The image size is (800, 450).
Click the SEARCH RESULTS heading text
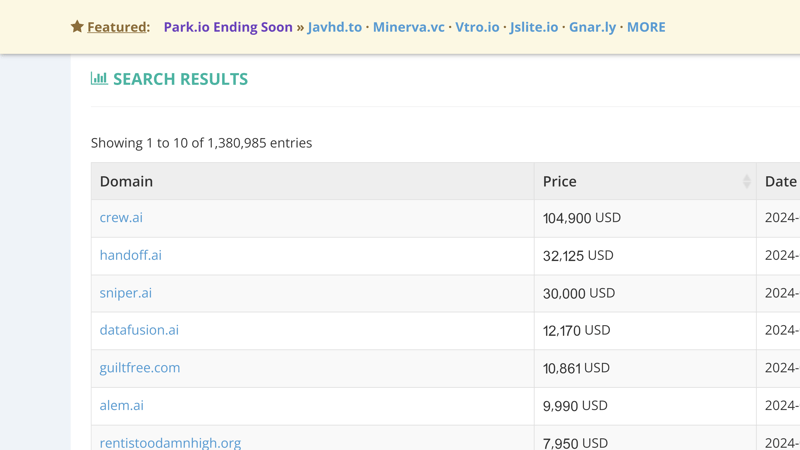pos(181,79)
